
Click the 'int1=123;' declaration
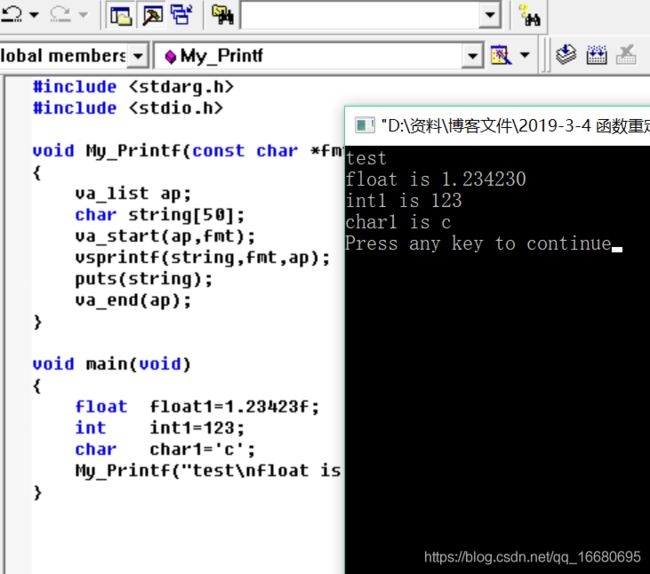197,428
